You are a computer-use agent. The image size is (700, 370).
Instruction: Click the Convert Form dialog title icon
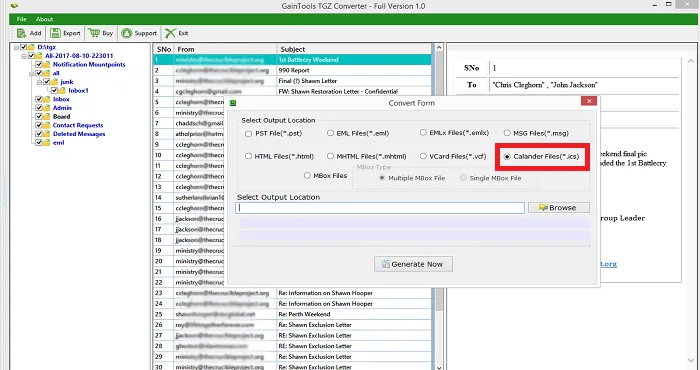tap(233, 103)
